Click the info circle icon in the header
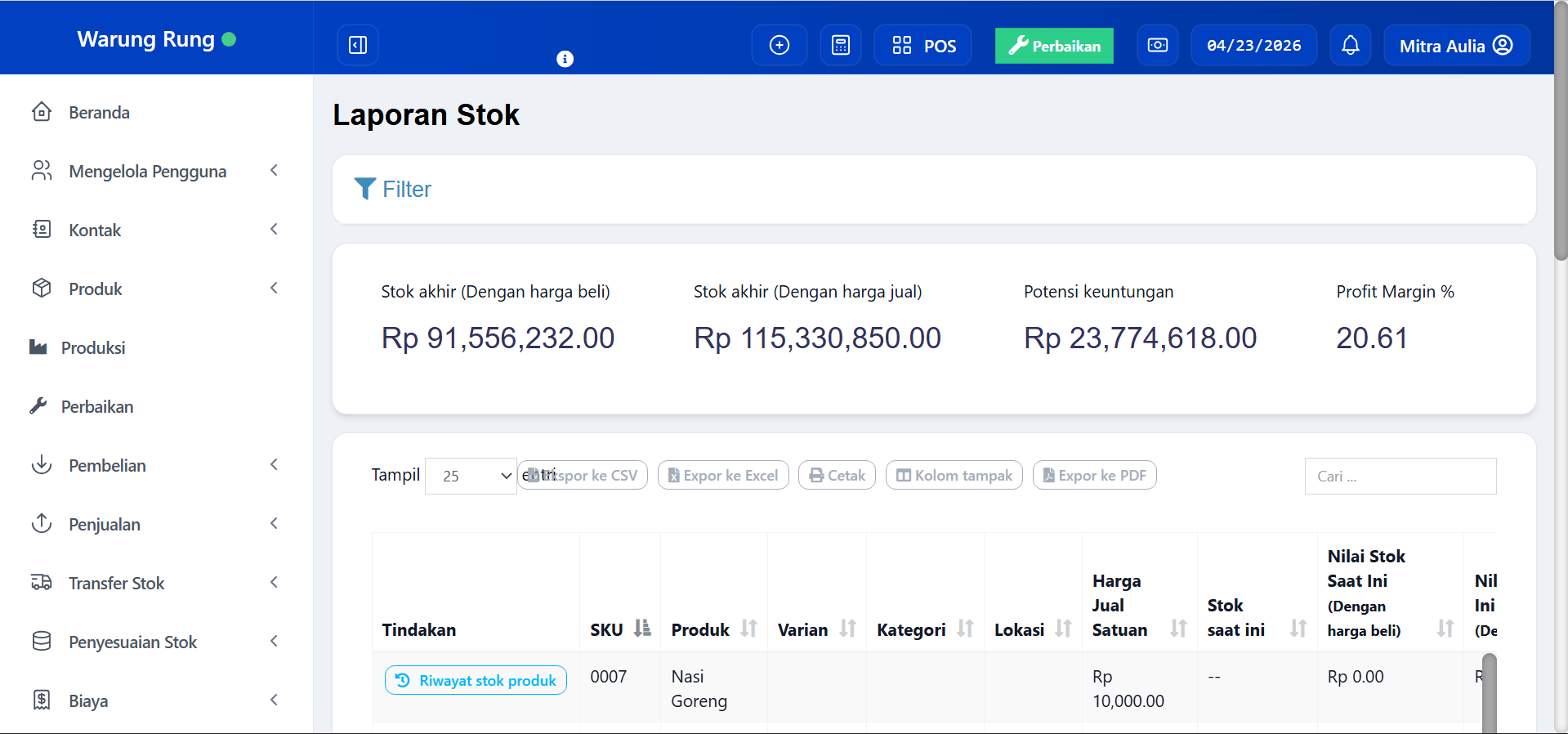1568x734 pixels. pyautogui.click(x=565, y=59)
